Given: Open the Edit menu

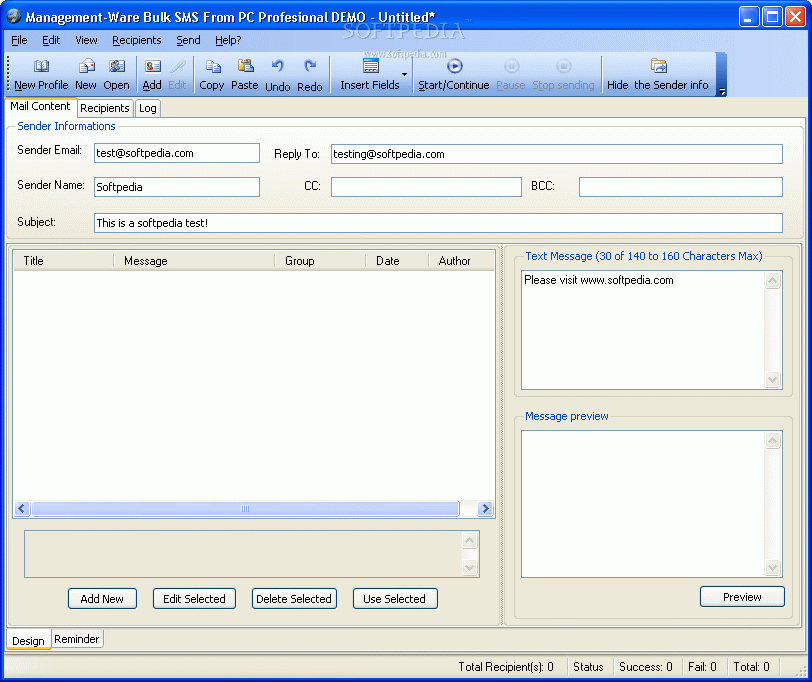Looking at the screenshot, I should [x=51, y=40].
